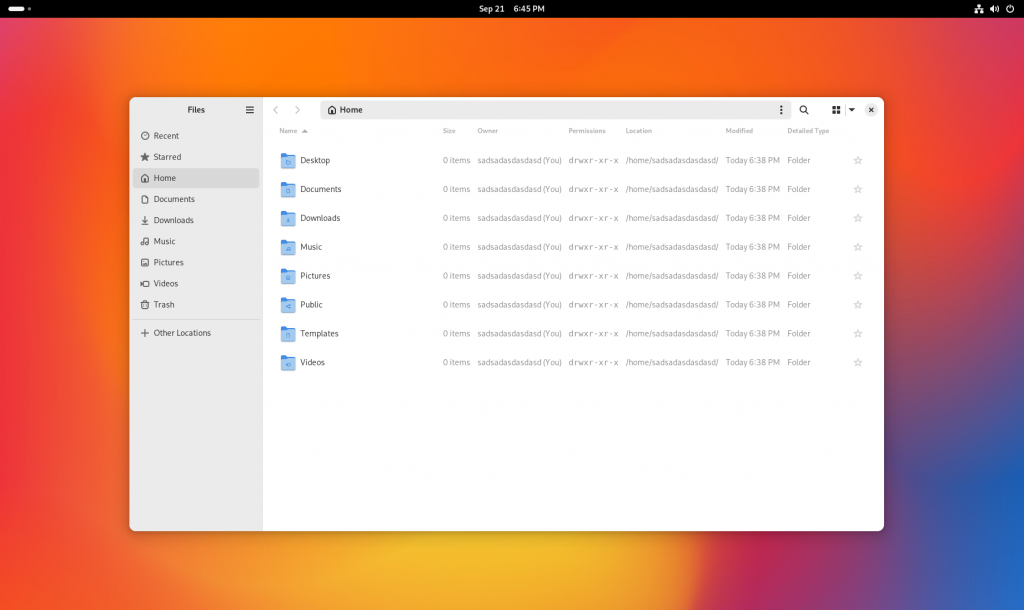Switch to grid view icon
1024x610 pixels.
836,110
